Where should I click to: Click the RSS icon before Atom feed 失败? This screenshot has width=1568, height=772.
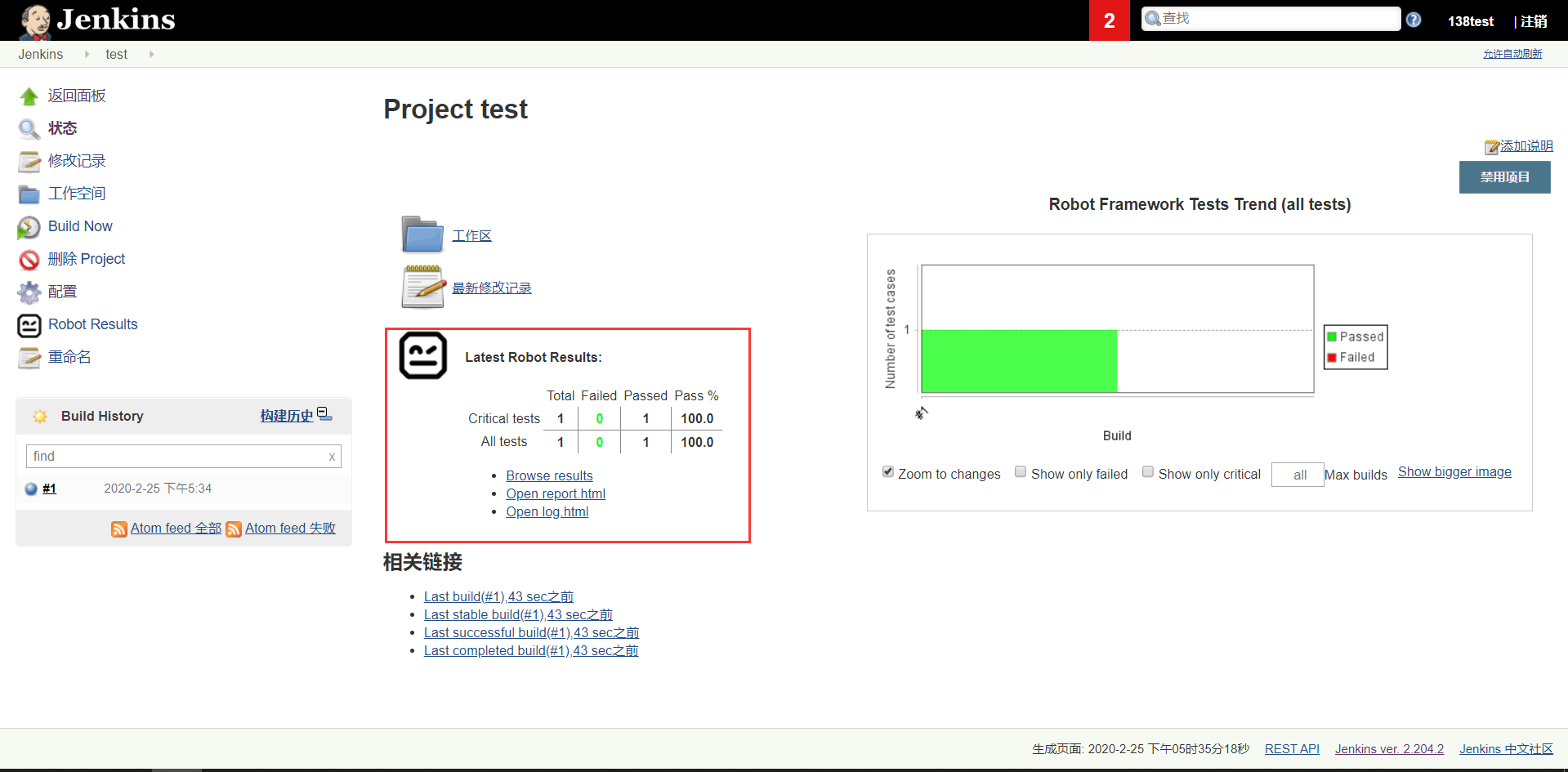click(x=234, y=529)
